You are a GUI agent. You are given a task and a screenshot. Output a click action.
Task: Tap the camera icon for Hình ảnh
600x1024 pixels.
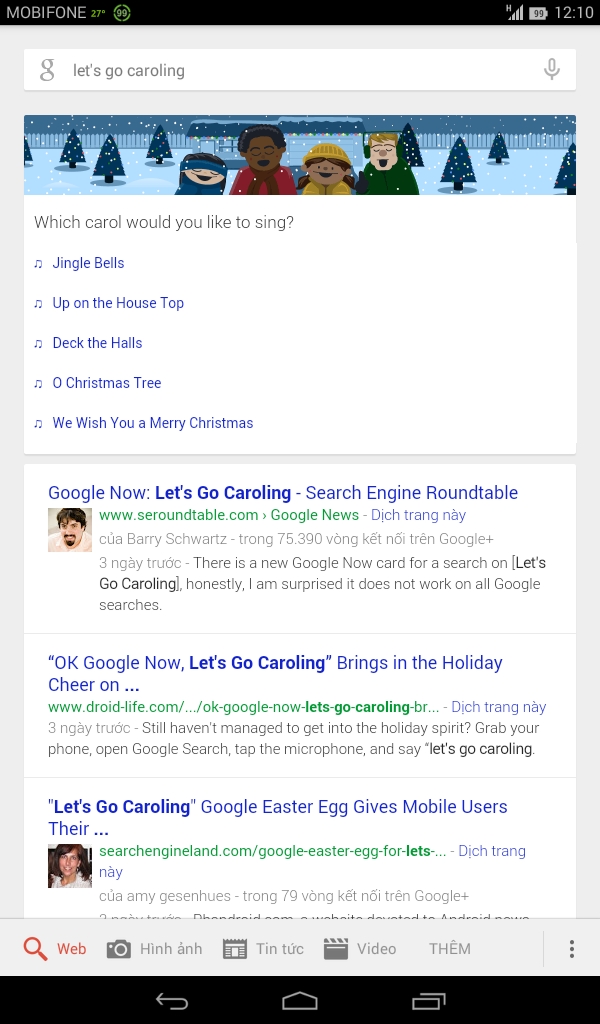119,949
